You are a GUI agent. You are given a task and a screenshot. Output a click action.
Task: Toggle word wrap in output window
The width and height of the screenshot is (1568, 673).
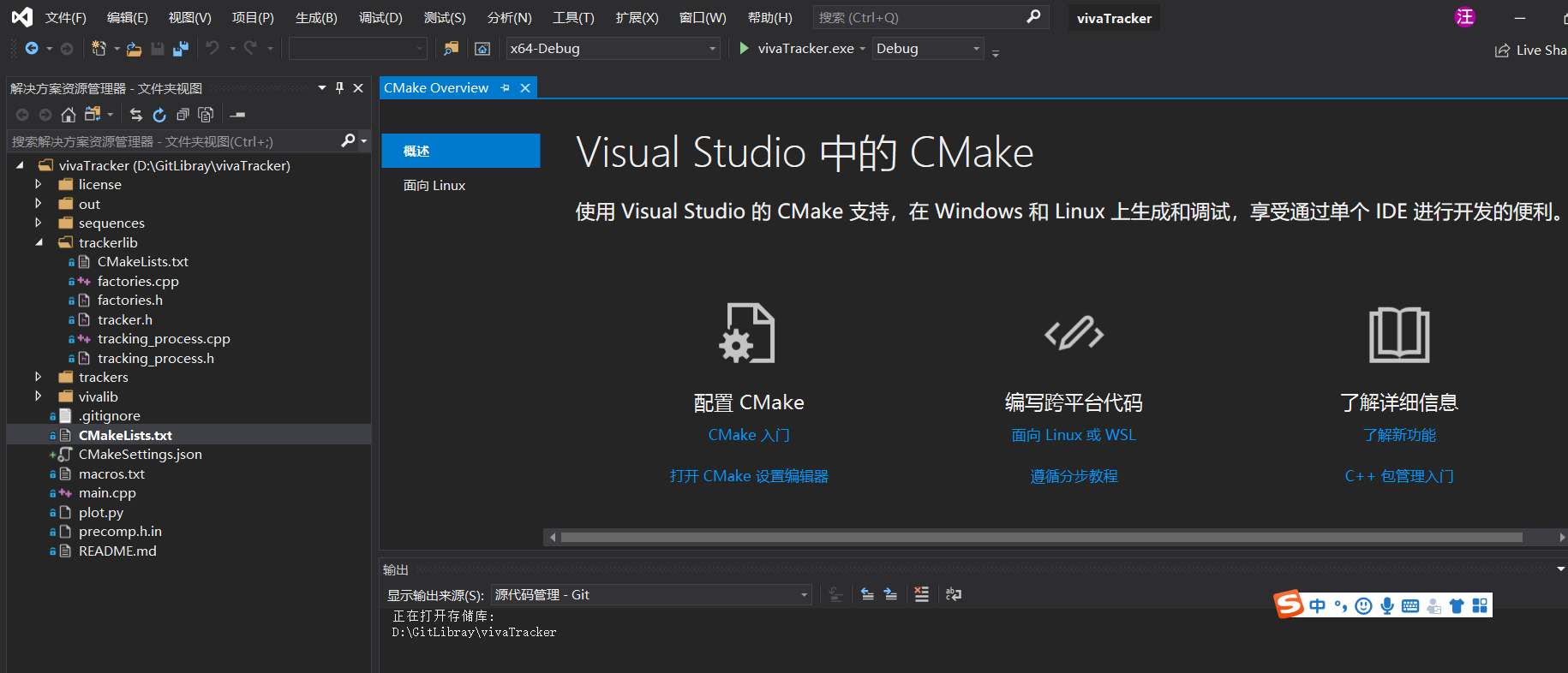[x=954, y=594]
